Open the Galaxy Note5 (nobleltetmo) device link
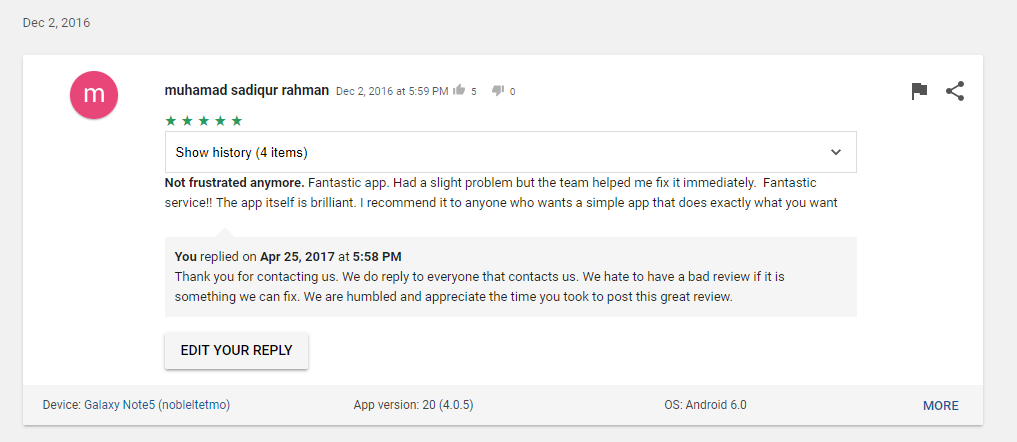The width and height of the screenshot is (1017, 442). point(157,405)
